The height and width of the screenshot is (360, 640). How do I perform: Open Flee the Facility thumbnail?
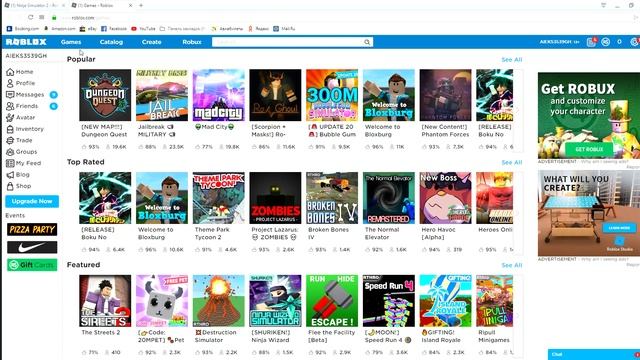click(x=332, y=301)
